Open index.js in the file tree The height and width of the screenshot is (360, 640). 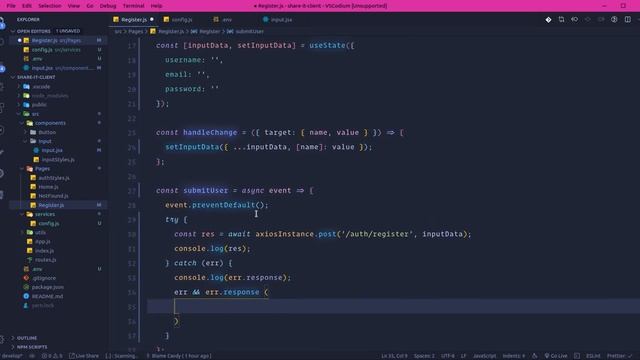coord(44,251)
